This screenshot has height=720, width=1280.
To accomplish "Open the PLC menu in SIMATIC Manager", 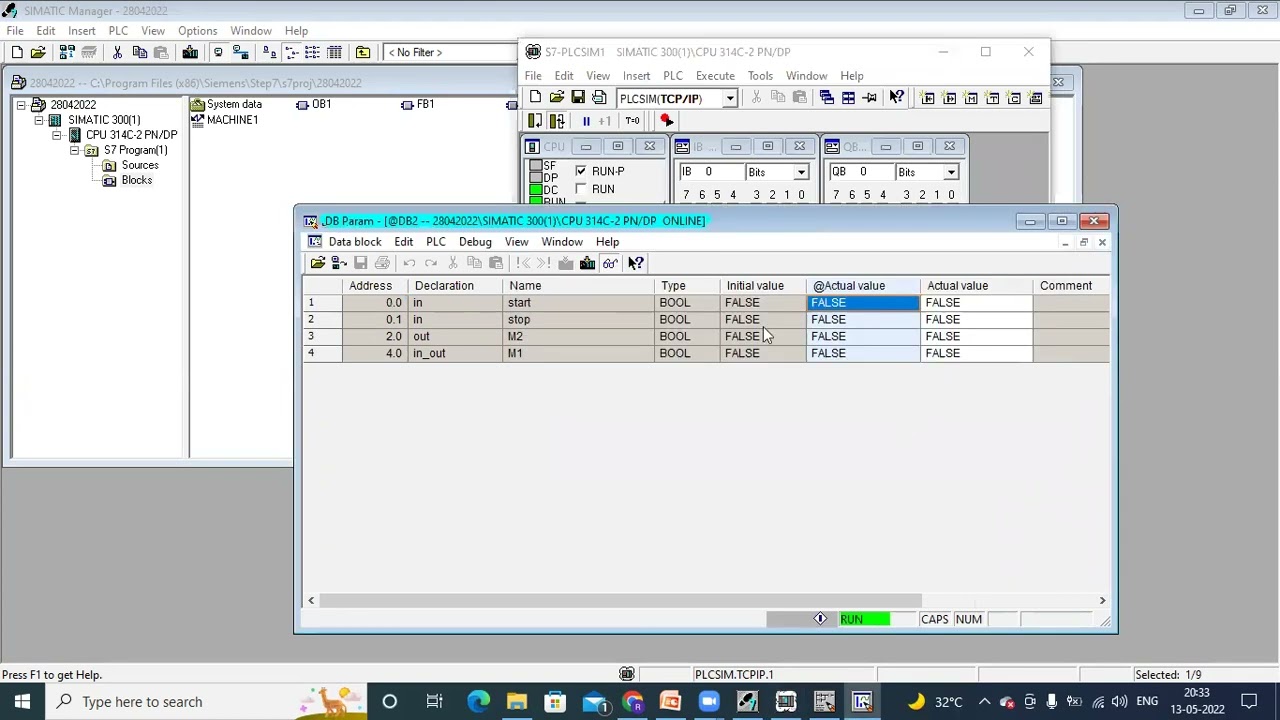I will point(118,31).
